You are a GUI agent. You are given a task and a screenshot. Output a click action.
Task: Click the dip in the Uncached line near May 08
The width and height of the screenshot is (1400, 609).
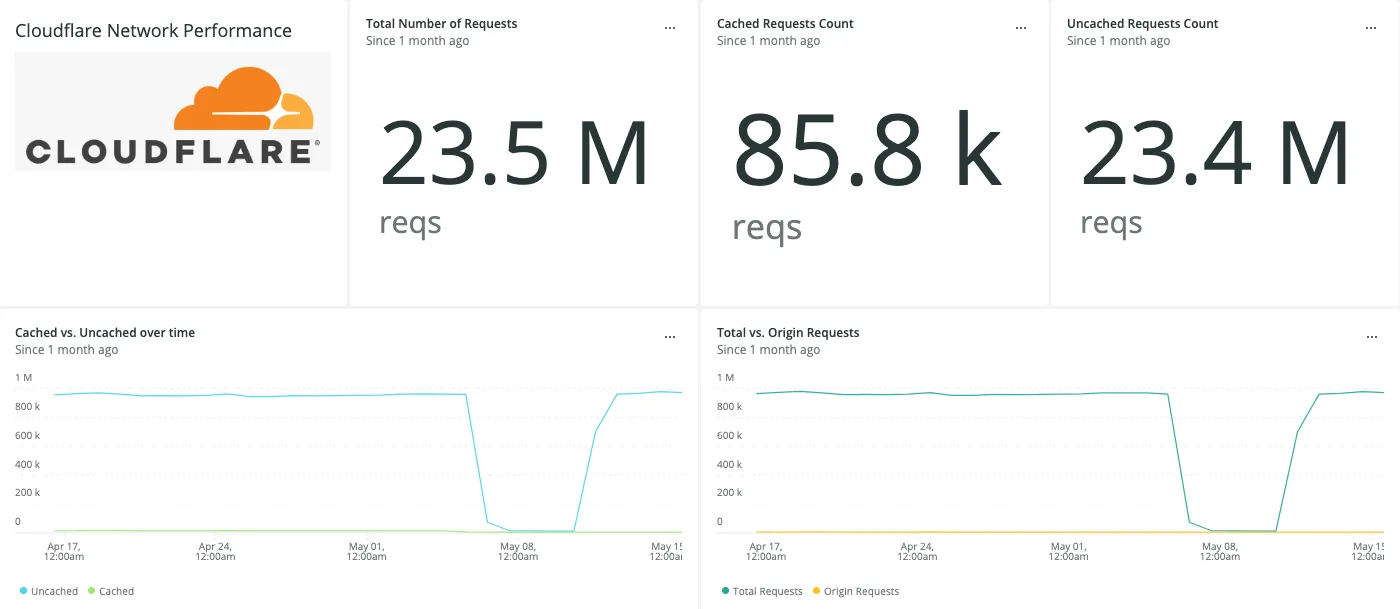[x=516, y=523]
